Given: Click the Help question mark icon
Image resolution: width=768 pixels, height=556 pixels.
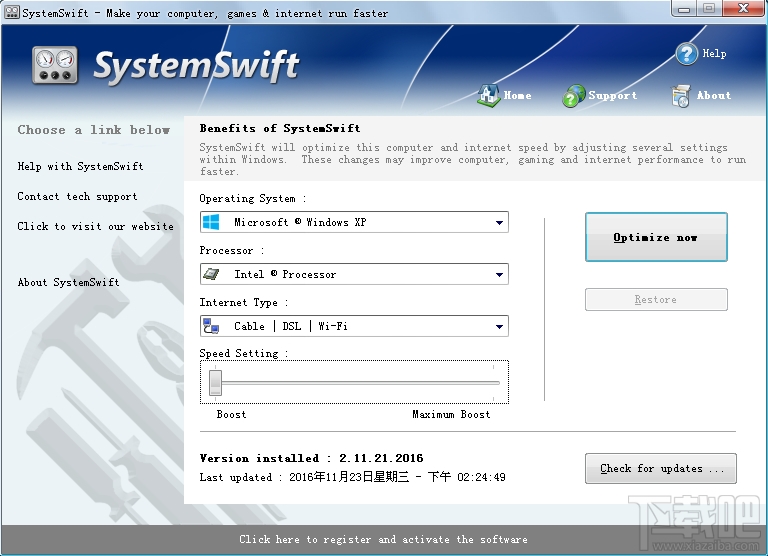Looking at the screenshot, I should [x=687, y=54].
